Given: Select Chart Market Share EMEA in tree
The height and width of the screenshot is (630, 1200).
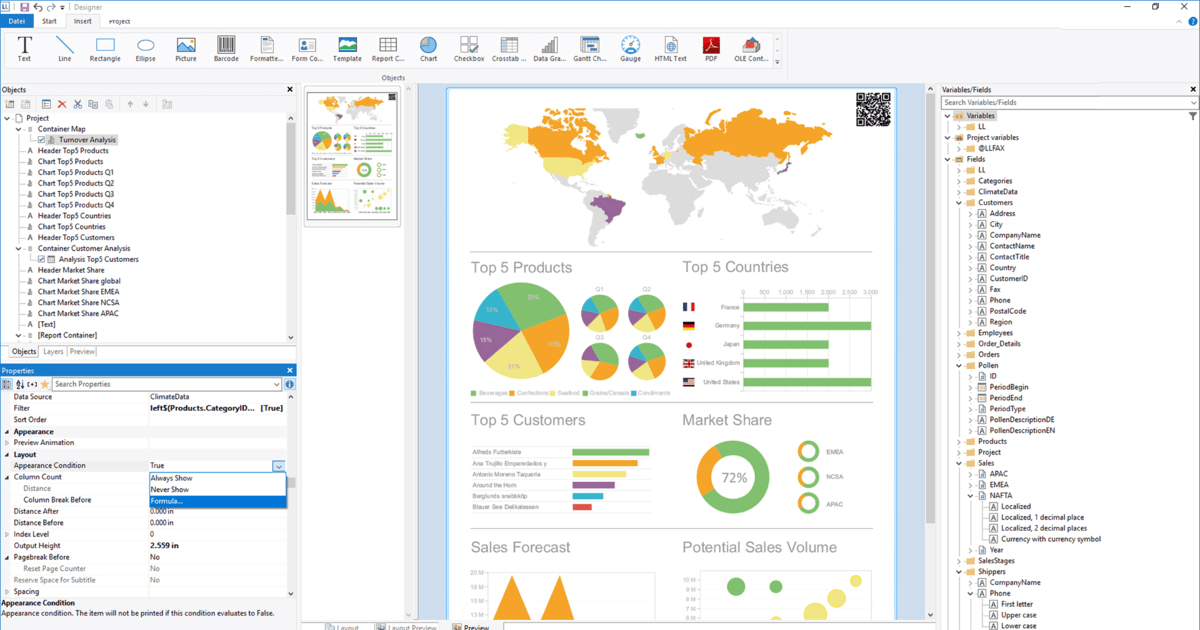Looking at the screenshot, I should pyautogui.click(x=78, y=292).
